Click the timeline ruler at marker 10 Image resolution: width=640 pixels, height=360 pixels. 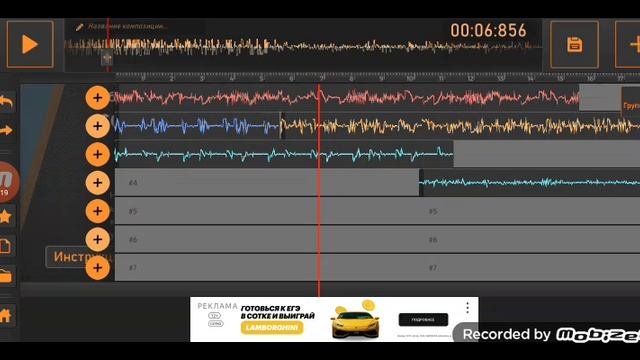(x=410, y=78)
